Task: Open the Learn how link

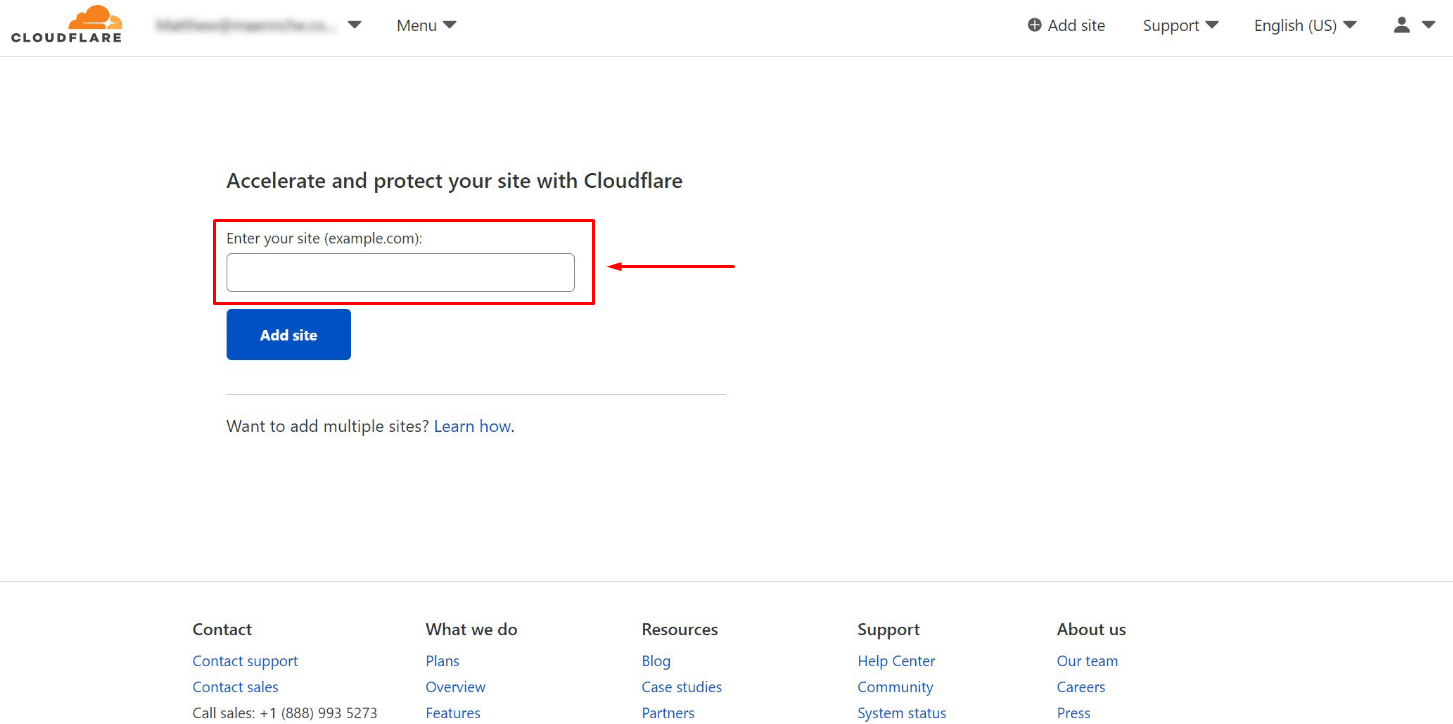Action: pos(472,426)
